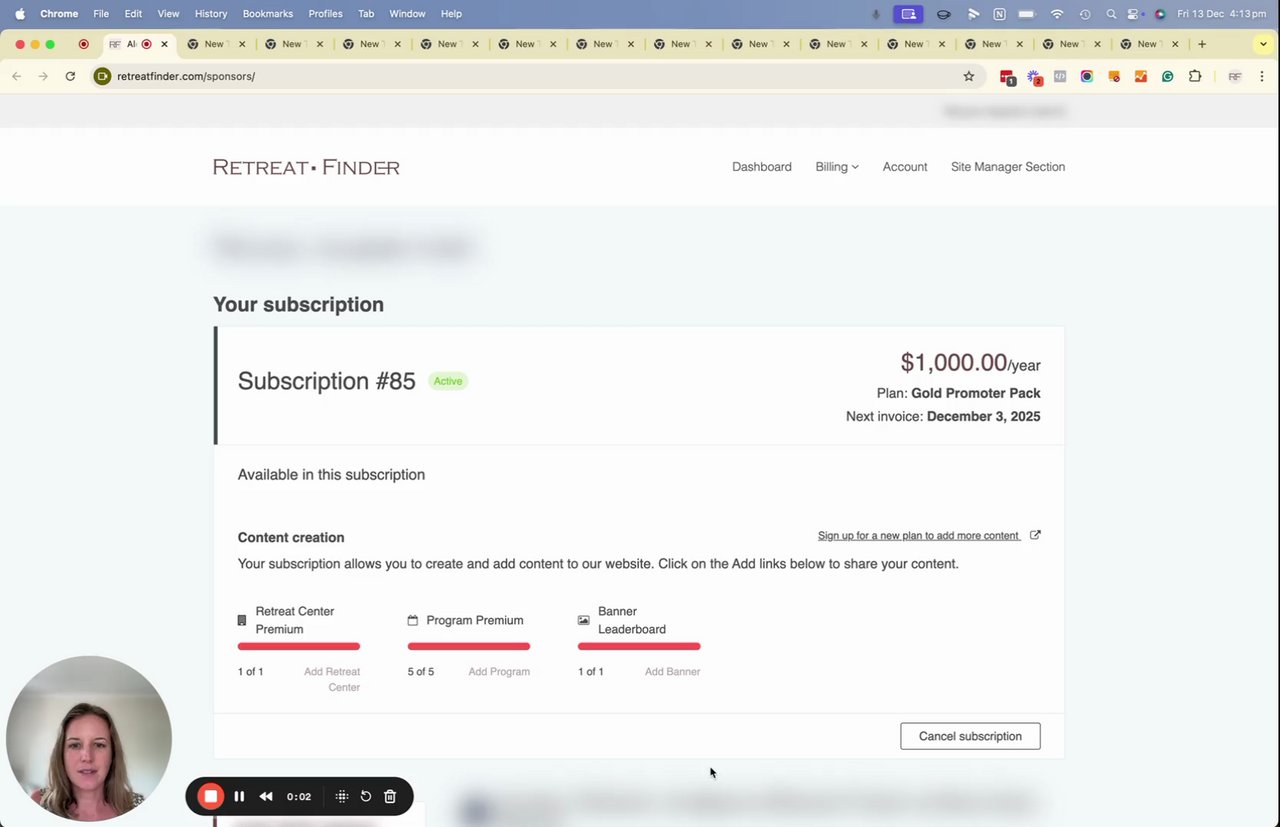Click the Retreat Center Premium progress bar

pos(299,647)
